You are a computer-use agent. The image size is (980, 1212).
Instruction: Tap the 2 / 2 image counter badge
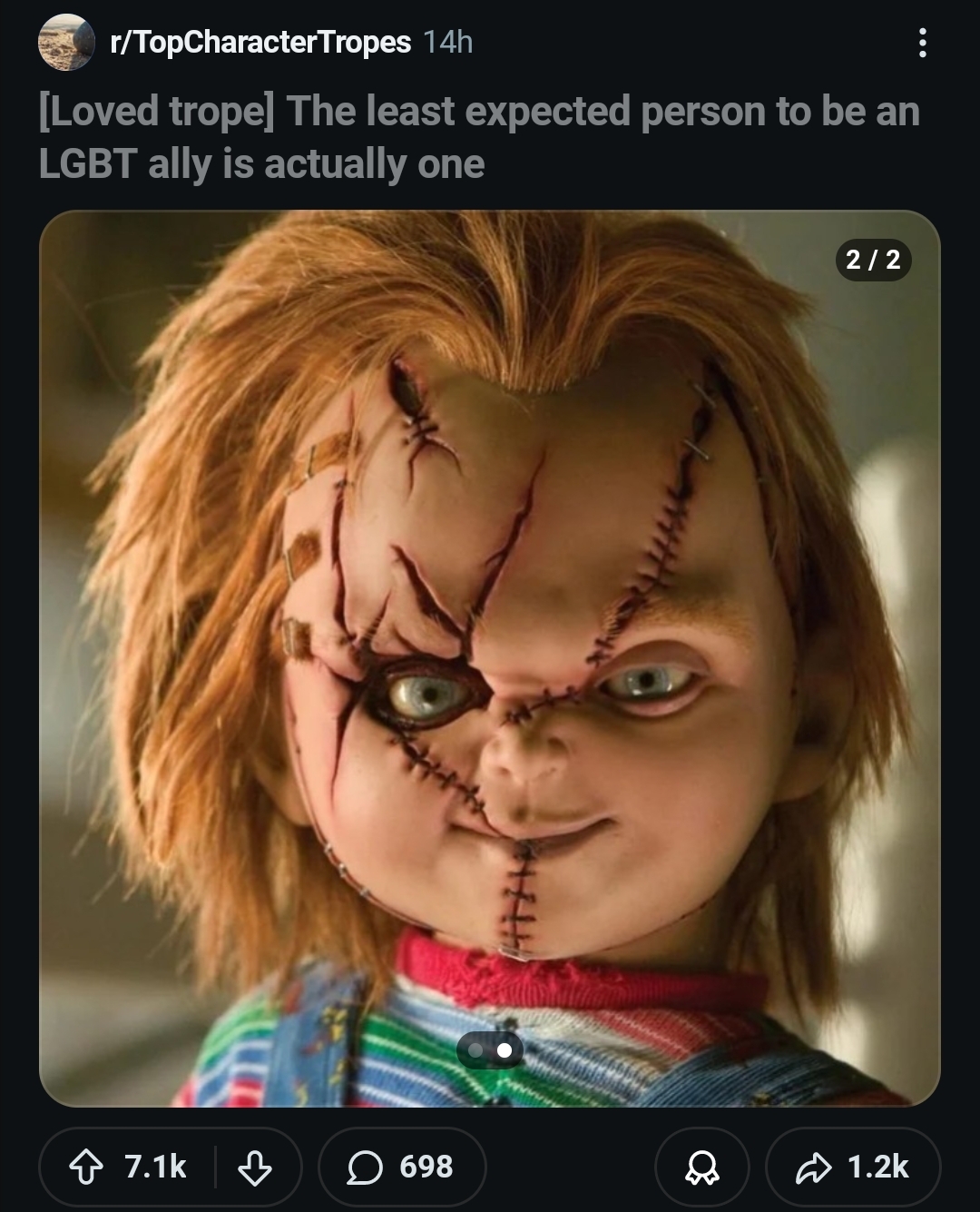[x=873, y=260]
